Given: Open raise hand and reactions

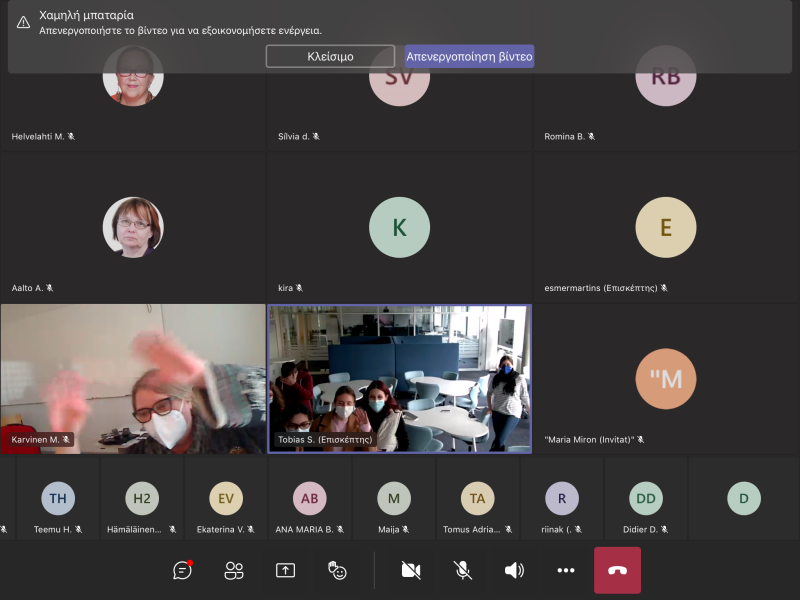Looking at the screenshot, I should click(x=338, y=570).
